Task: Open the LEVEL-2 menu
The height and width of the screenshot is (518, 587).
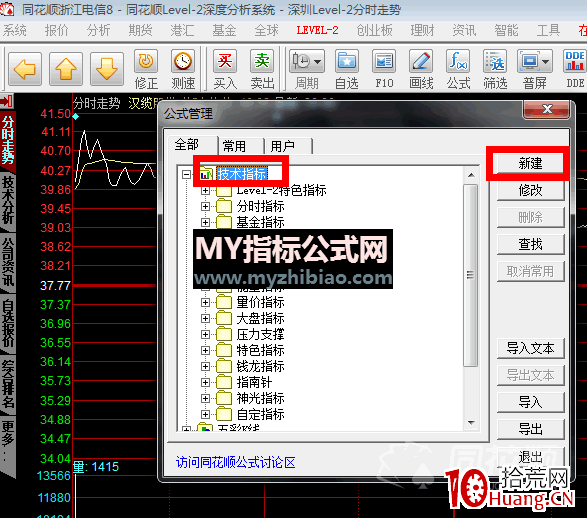Action: click(317, 30)
